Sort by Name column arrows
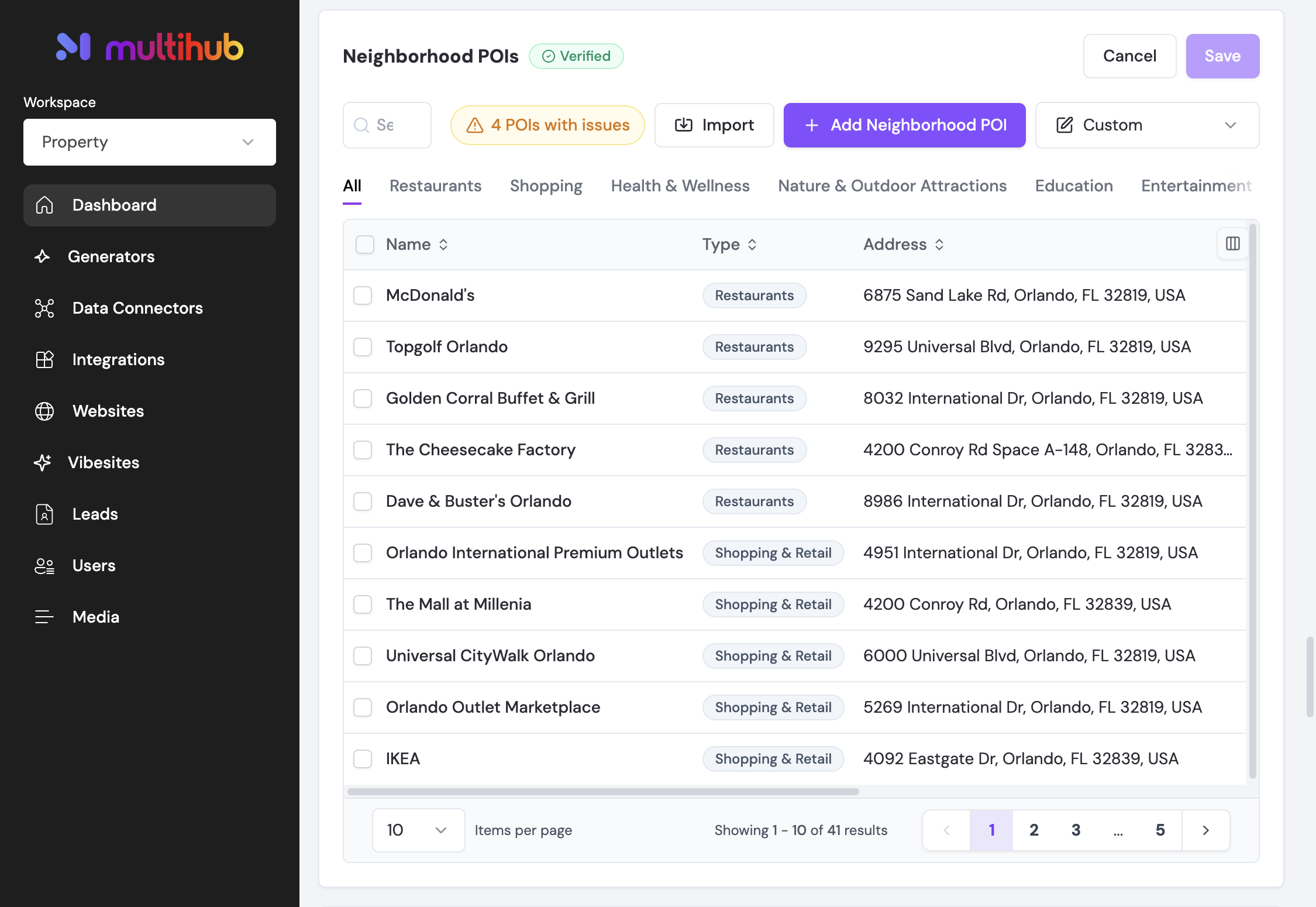The height and width of the screenshot is (907, 1316). pos(443,245)
